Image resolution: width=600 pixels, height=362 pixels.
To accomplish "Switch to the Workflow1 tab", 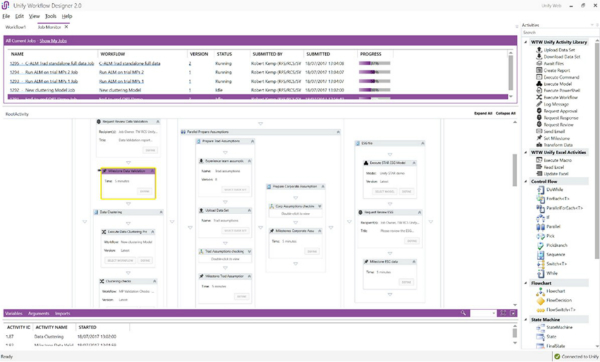I will coord(15,27).
